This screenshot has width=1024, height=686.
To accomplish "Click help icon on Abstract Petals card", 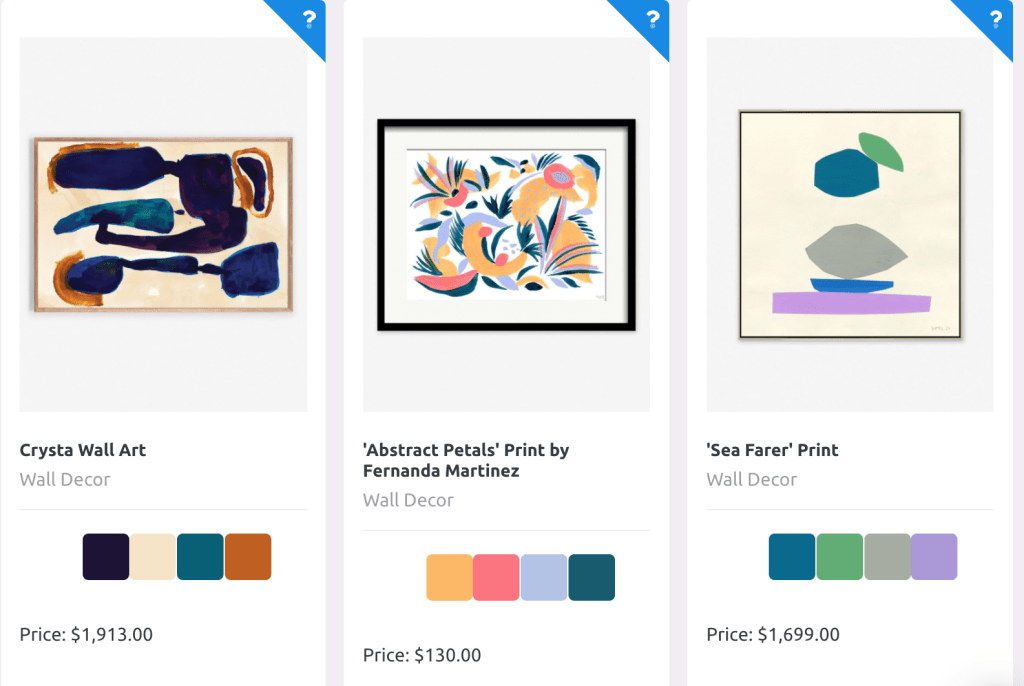I will [653, 19].
